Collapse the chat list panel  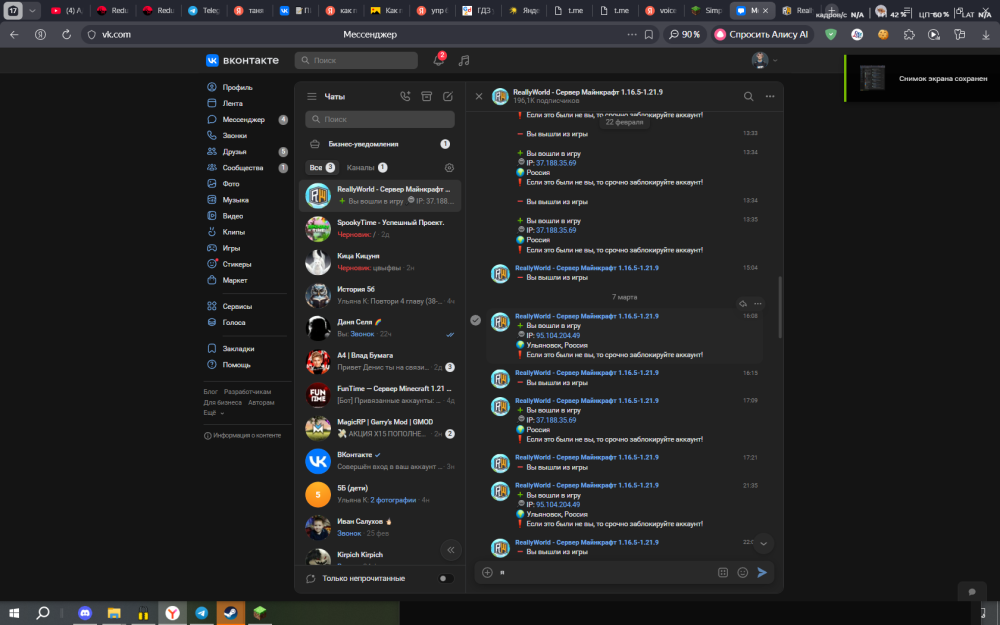click(x=451, y=550)
